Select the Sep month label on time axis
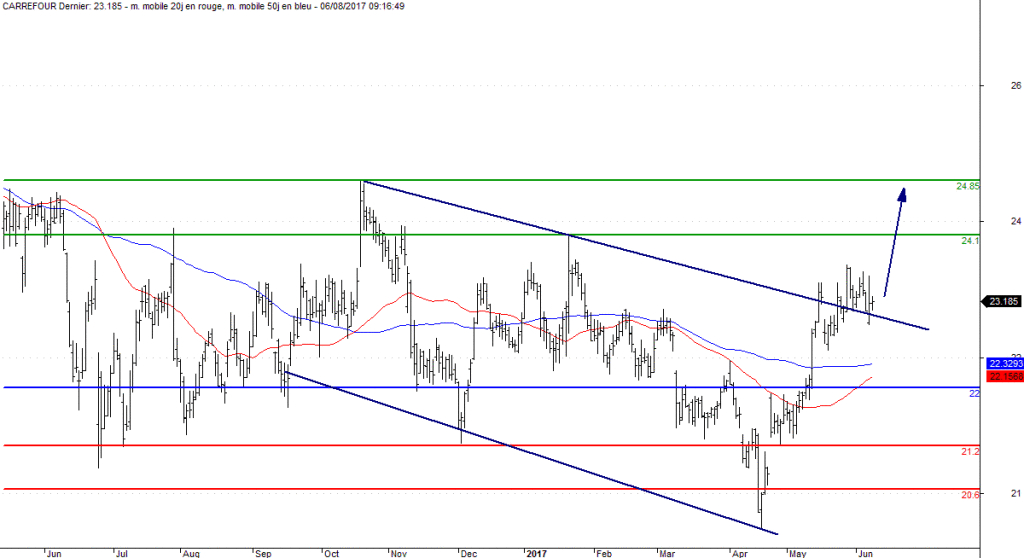 click(263, 553)
